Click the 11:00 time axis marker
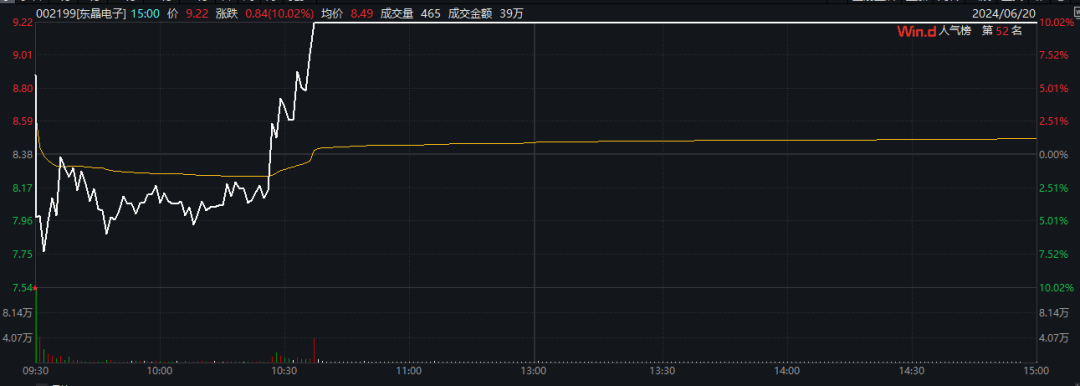 click(x=409, y=371)
